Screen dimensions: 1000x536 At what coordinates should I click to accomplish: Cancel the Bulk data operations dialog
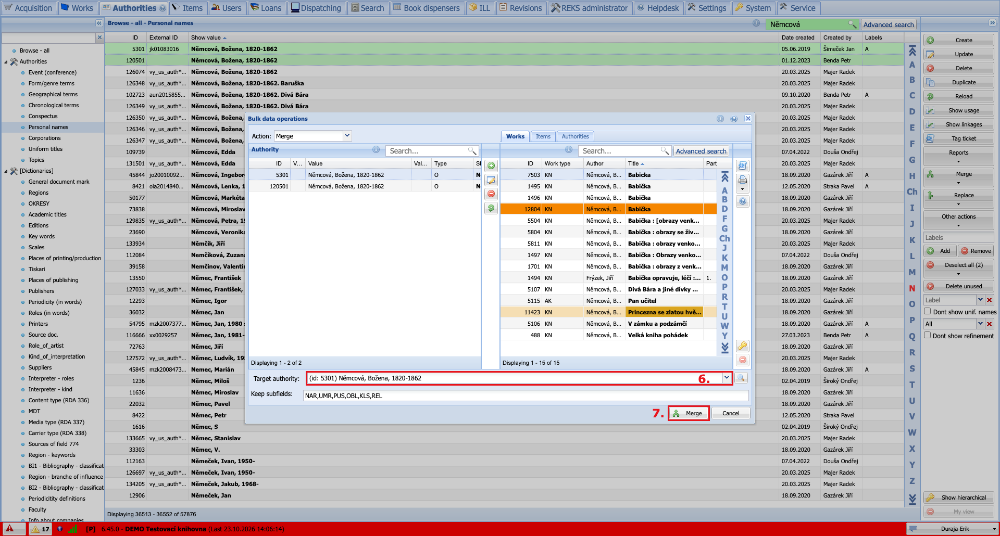point(731,413)
